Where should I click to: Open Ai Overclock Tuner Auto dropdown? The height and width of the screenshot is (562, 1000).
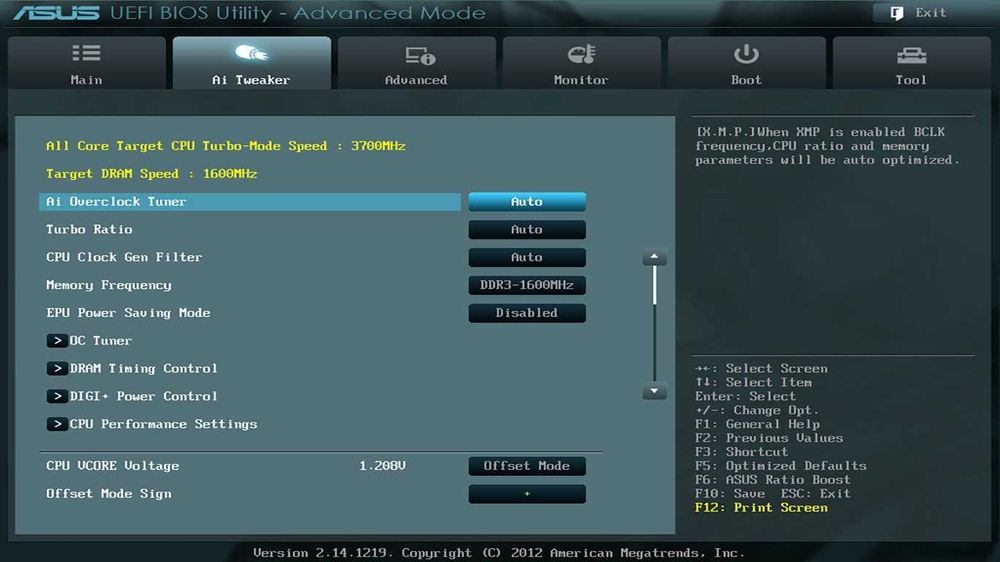pyautogui.click(x=527, y=202)
